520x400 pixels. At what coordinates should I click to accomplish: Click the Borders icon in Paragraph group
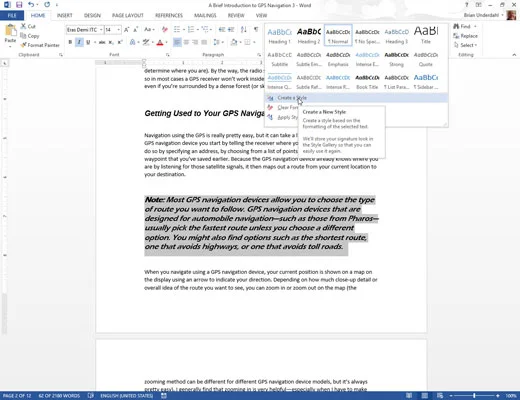pos(247,42)
